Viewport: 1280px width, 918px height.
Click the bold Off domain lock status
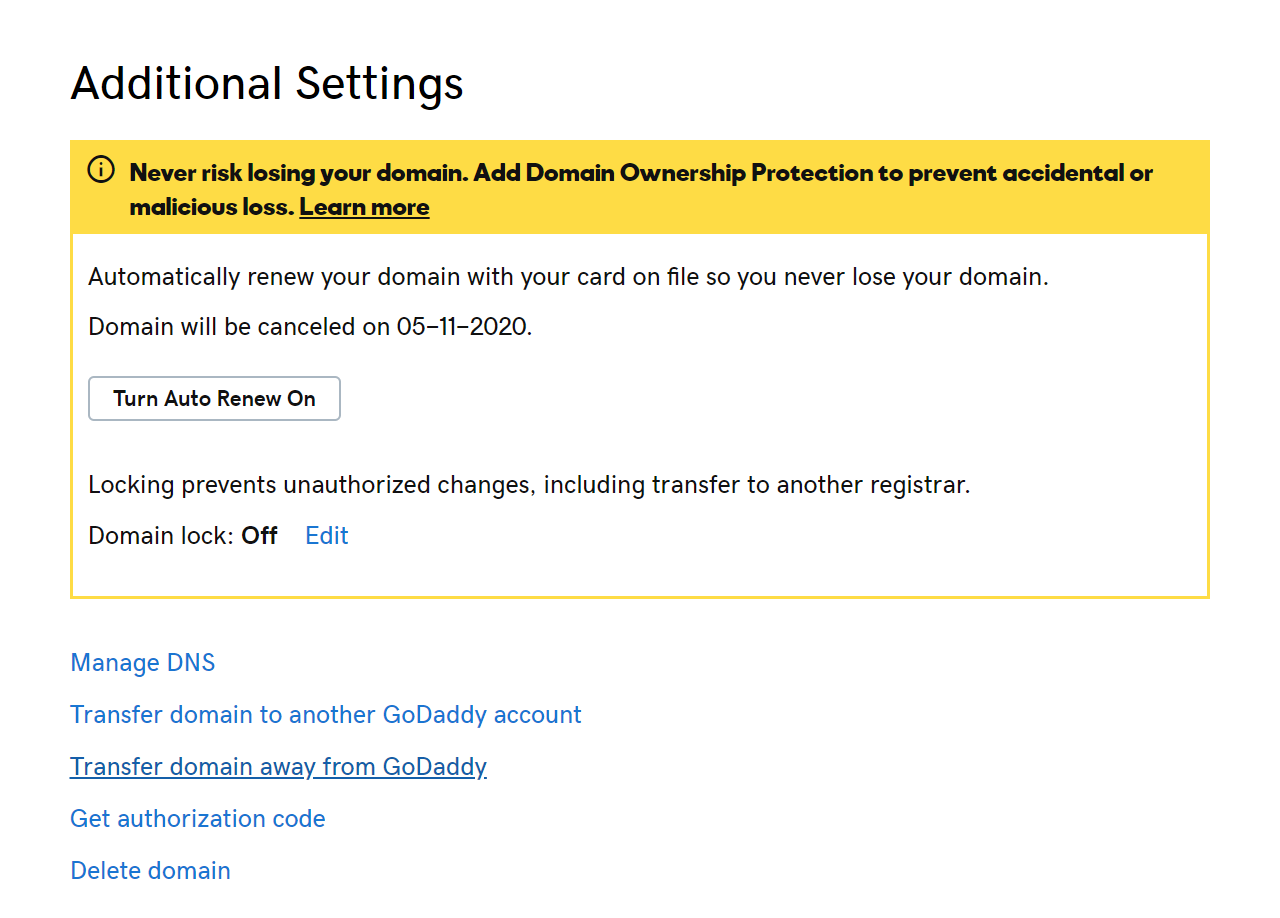click(259, 536)
